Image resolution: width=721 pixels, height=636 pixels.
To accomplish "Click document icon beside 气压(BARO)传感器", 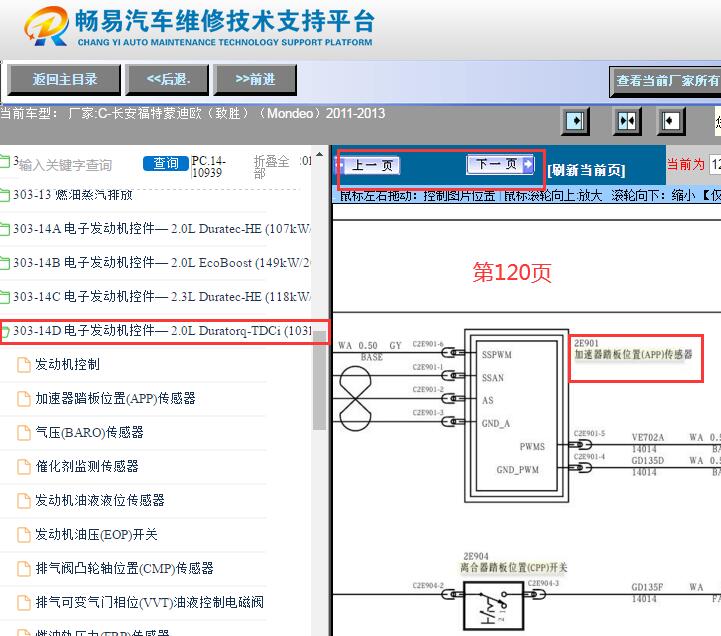I will 24,433.
